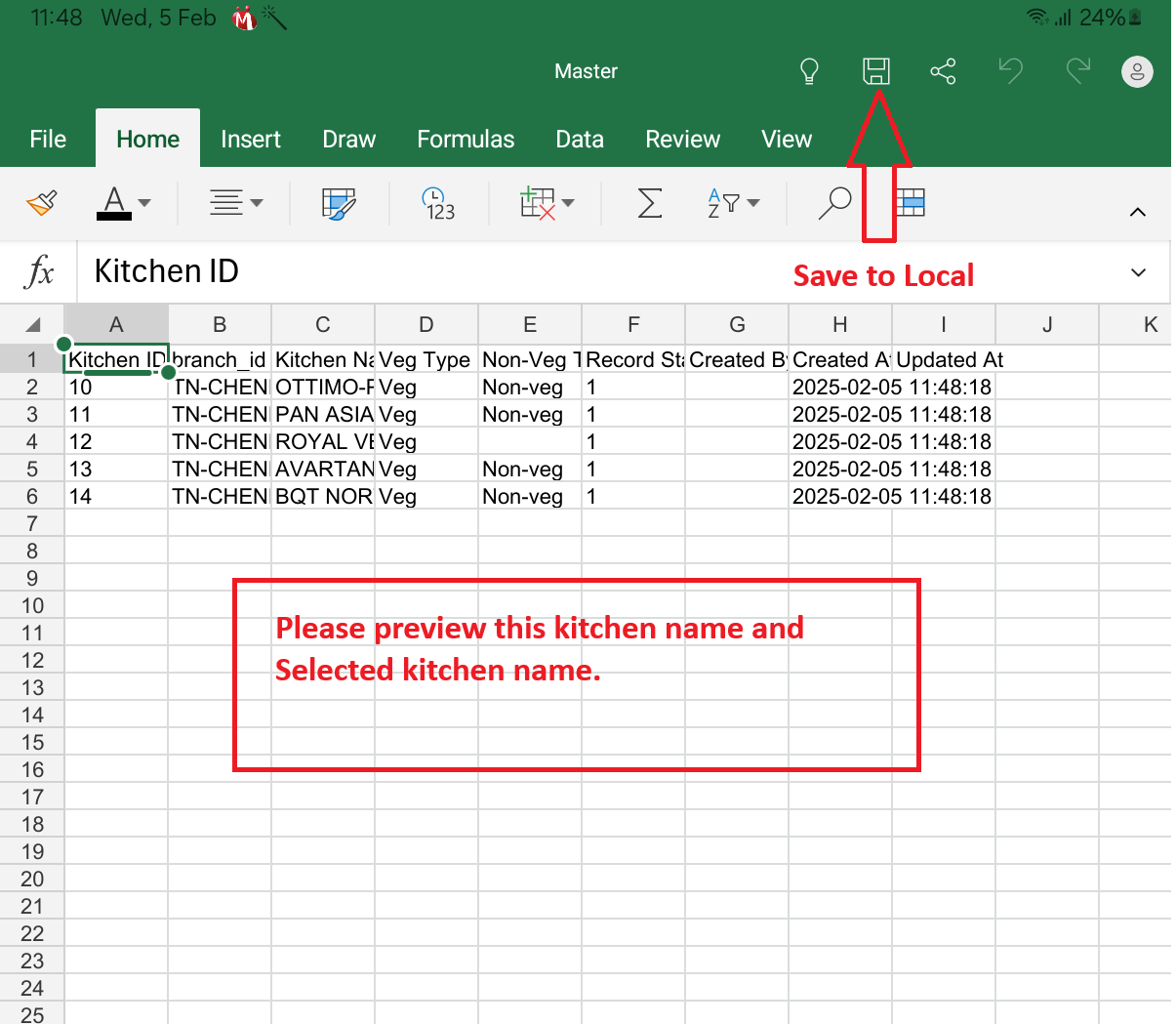This screenshot has height=1024, width=1176.
Task: Open the Tell Me lightbulb helper
Action: coord(809,71)
